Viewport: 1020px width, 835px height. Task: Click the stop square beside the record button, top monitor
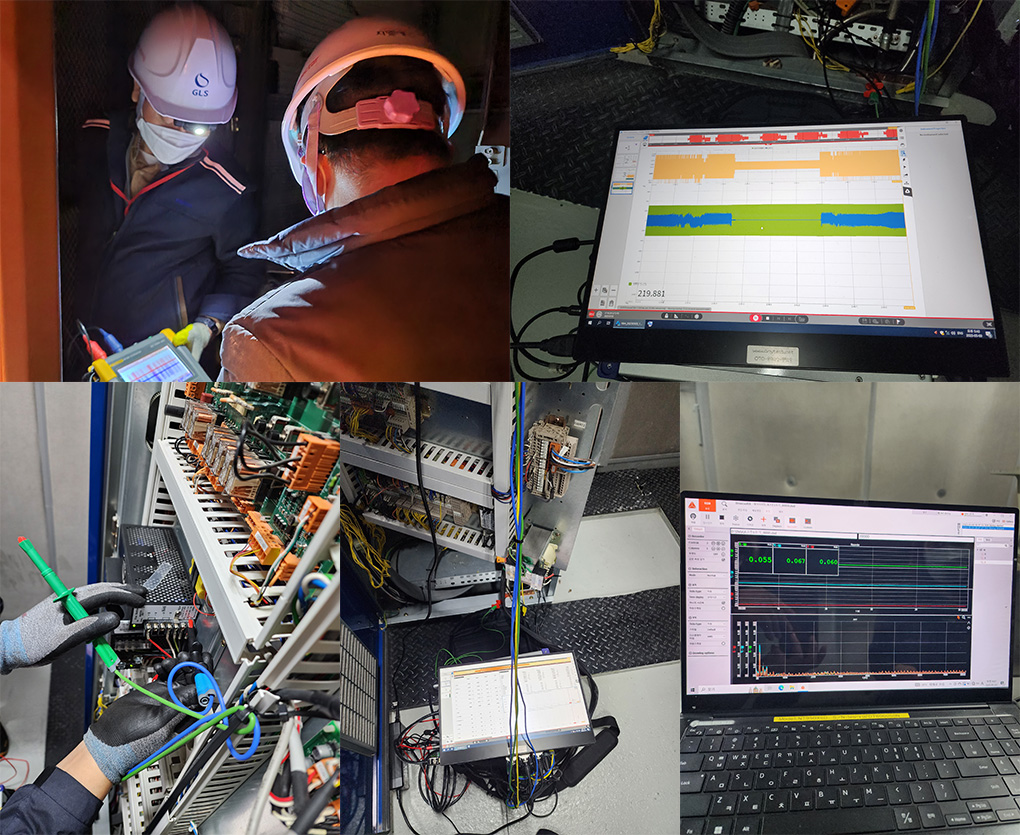[768, 319]
